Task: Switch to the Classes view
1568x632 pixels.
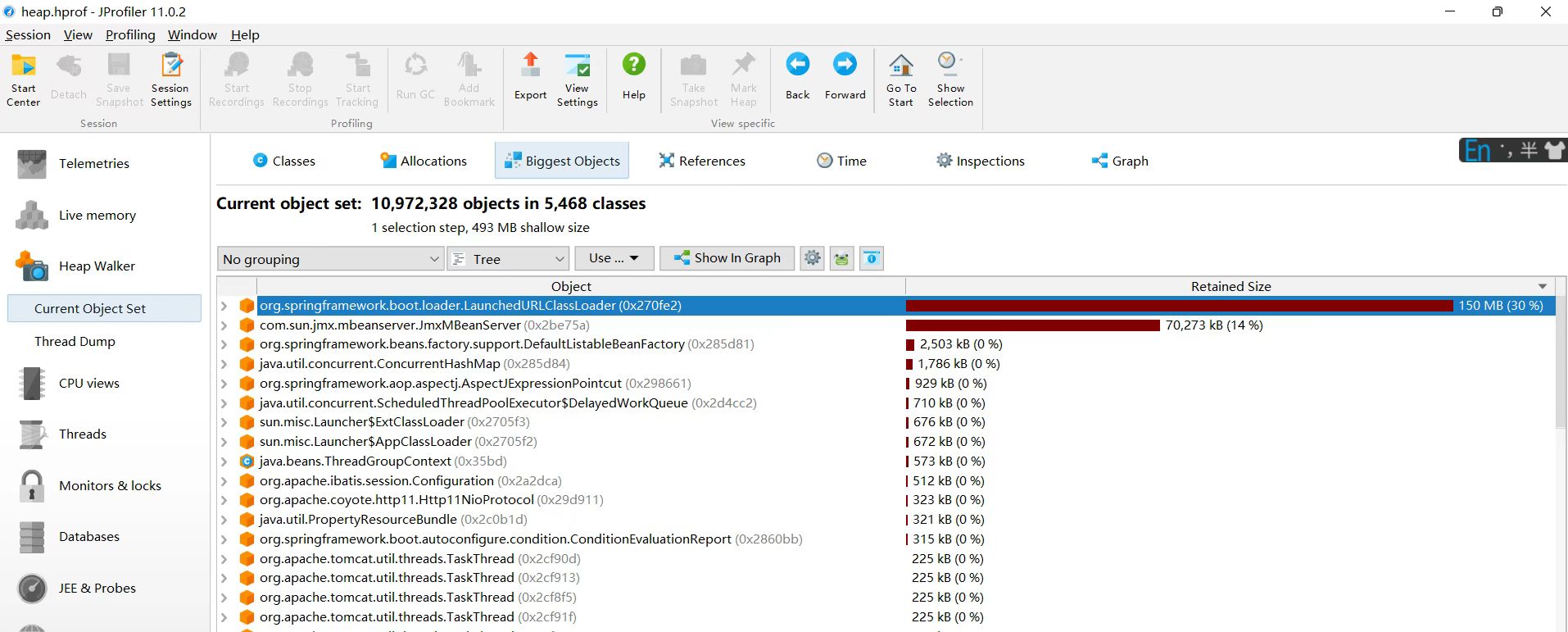Action: point(283,161)
